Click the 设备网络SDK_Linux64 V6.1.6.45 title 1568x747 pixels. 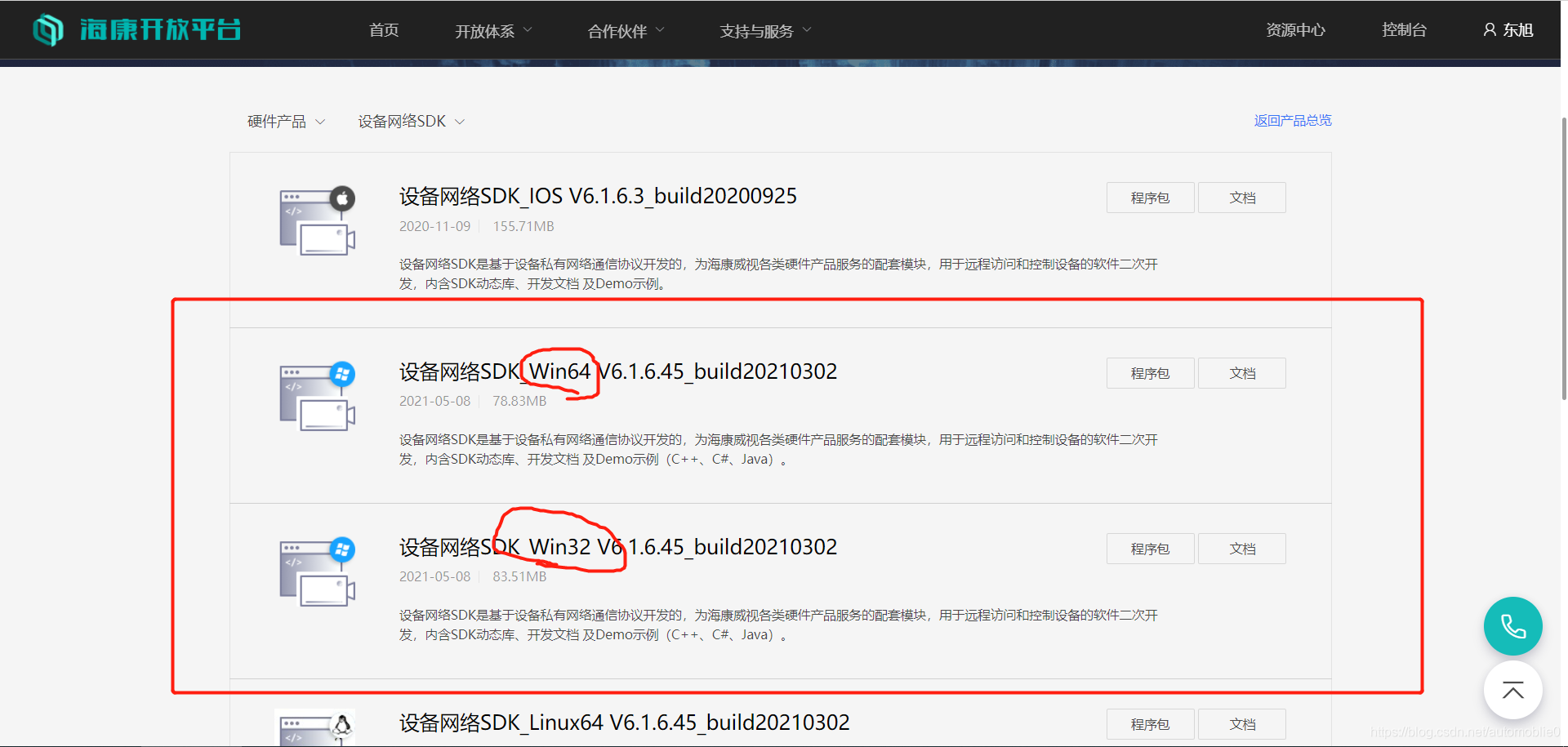[x=624, y=723]
